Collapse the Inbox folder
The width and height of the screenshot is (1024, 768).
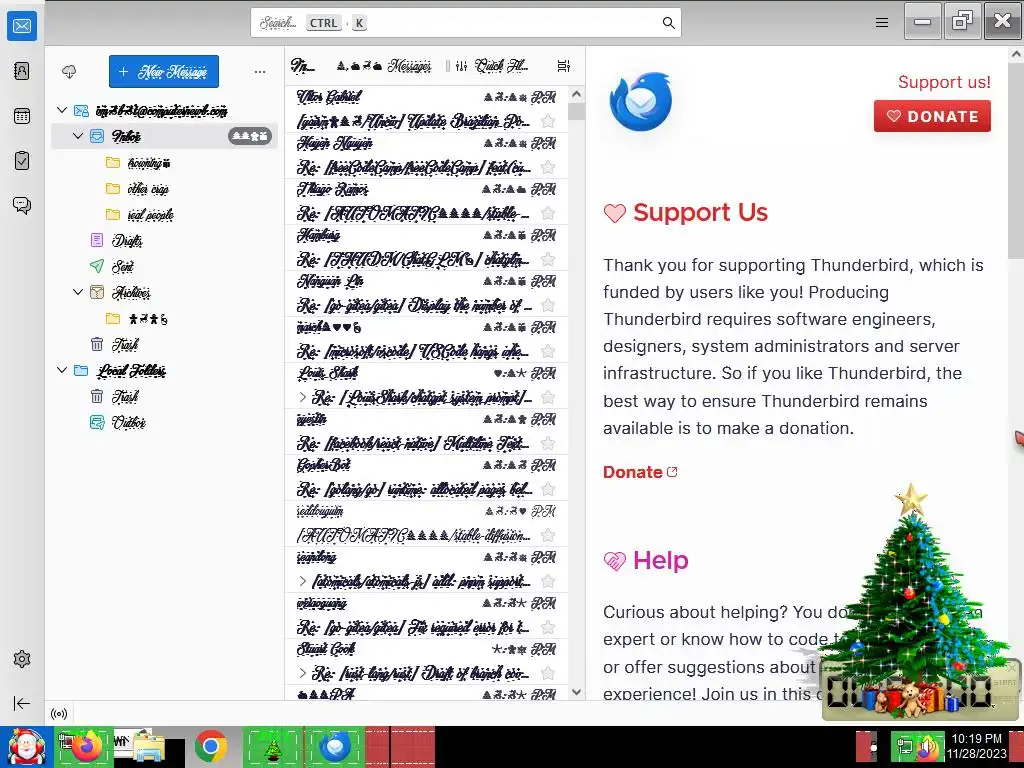[x=78, y=136]
